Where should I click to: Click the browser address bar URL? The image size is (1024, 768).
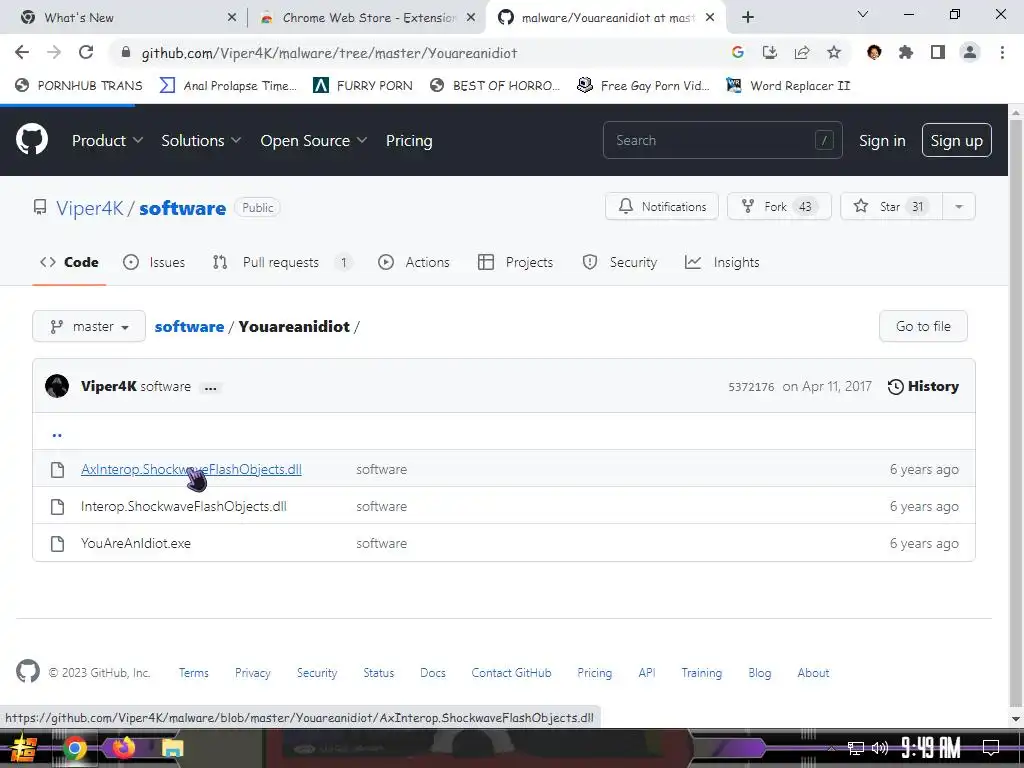[329, 53]
